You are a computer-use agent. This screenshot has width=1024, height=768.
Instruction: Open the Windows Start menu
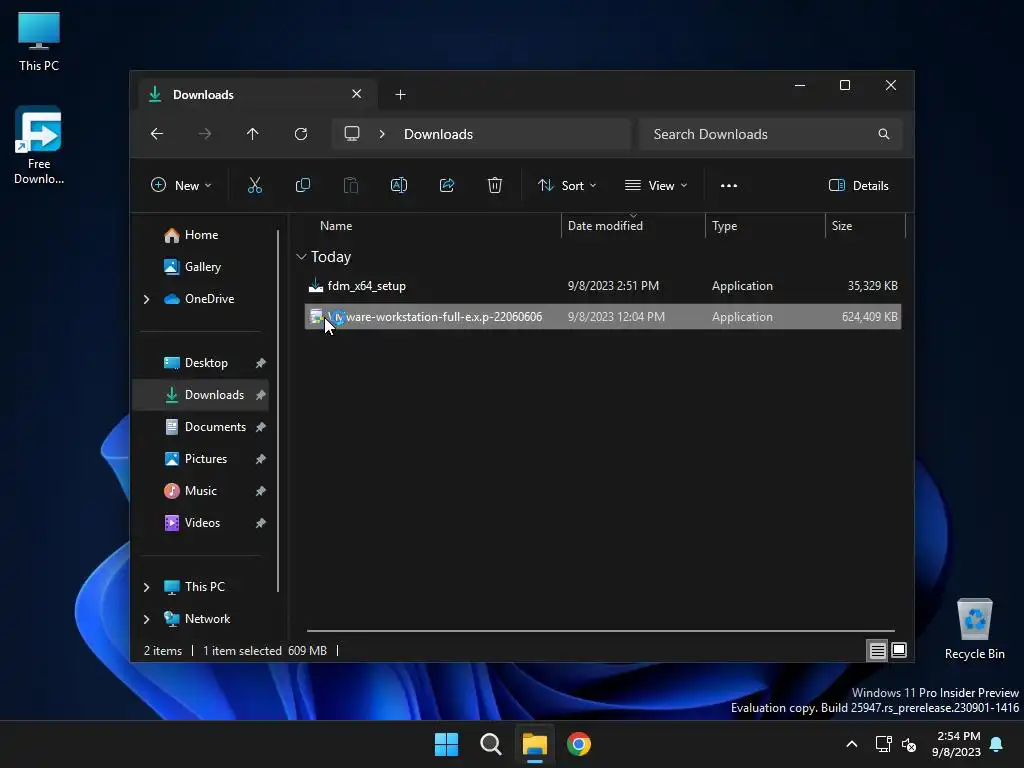(447, 744)
